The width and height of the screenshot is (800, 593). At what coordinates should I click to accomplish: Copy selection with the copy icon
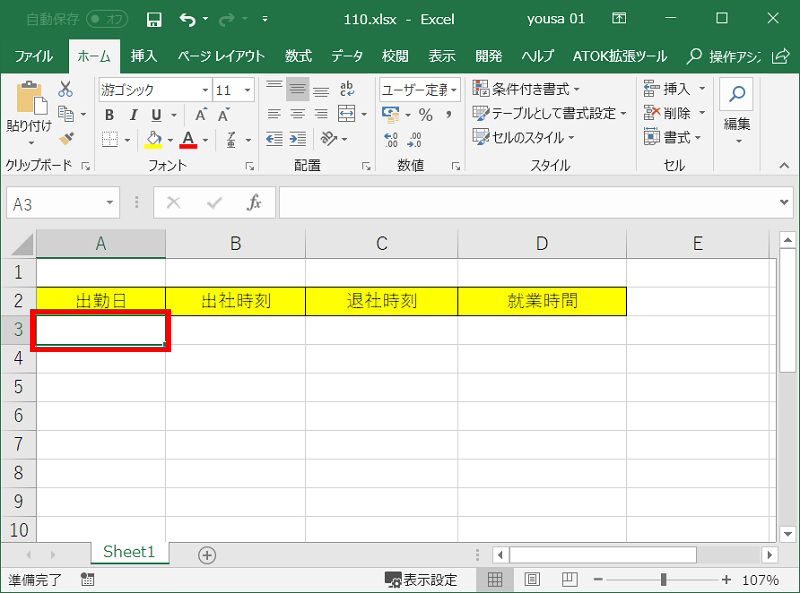(66, 113)
